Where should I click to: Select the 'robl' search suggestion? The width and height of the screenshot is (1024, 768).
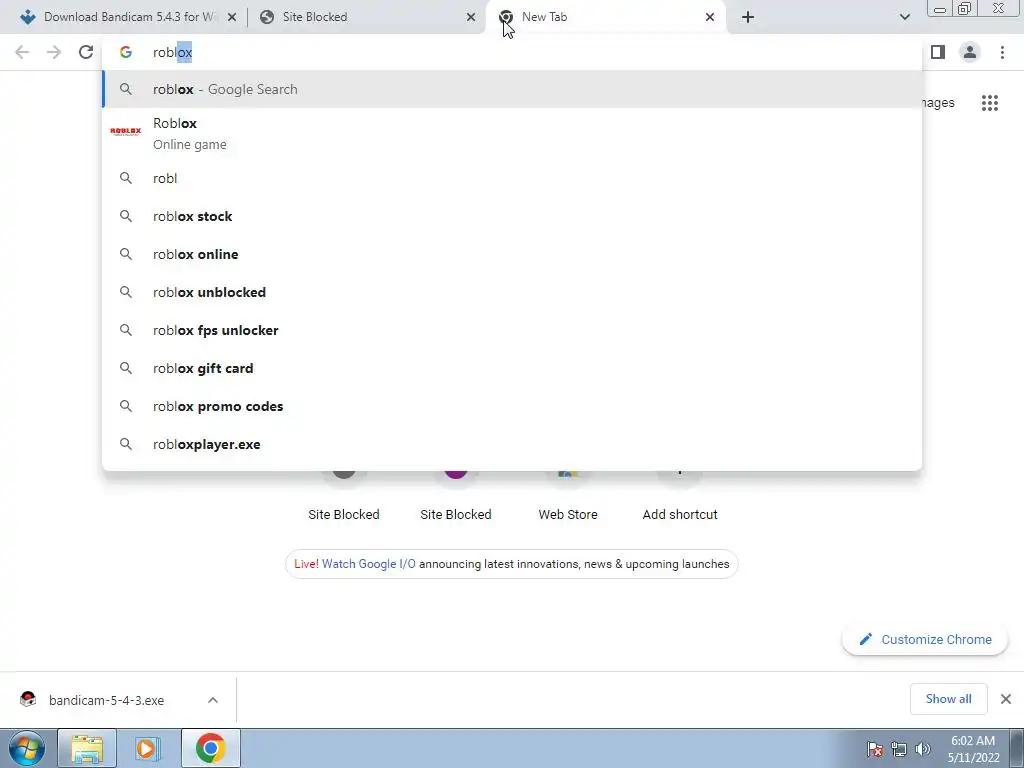click(512, 178)
